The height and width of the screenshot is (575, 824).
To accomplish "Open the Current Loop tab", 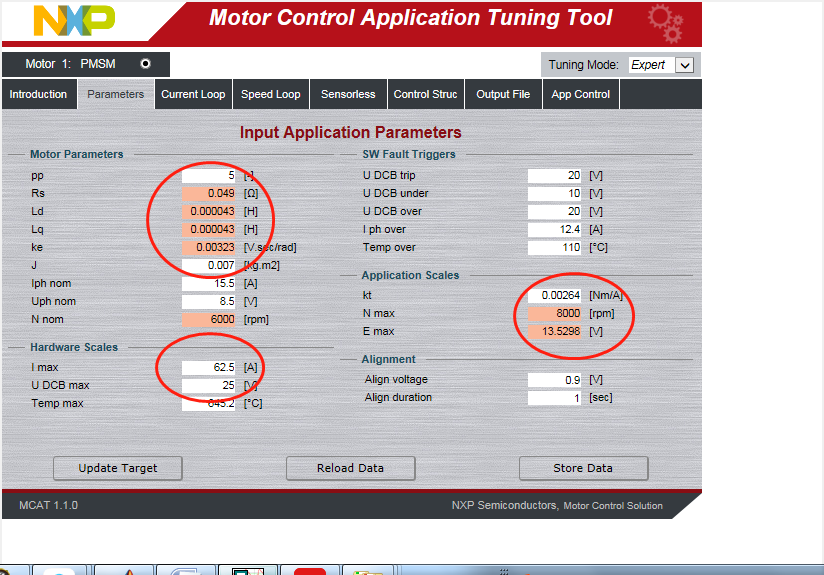I will point(193,94).
